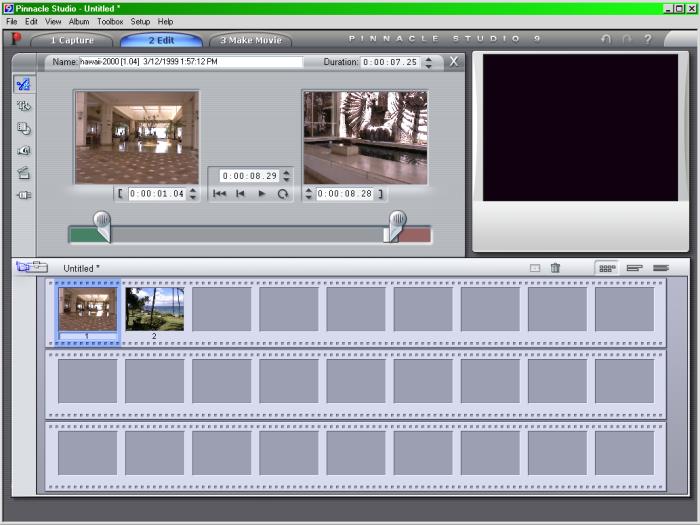700x525 pixels.
Task: Click the Duration time field
Action: point(390,62)
